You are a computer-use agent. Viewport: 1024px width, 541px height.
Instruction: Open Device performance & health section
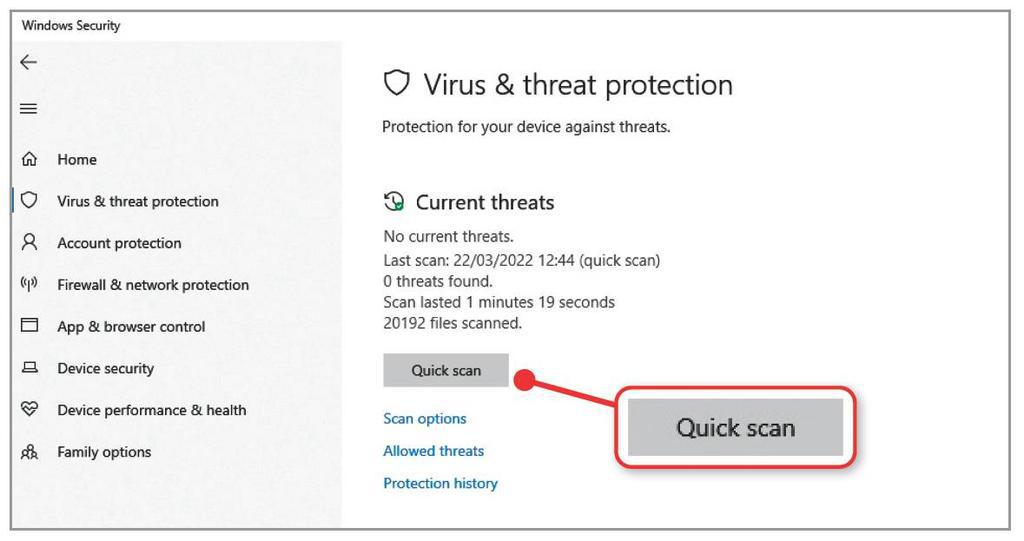tap(152, 410)
